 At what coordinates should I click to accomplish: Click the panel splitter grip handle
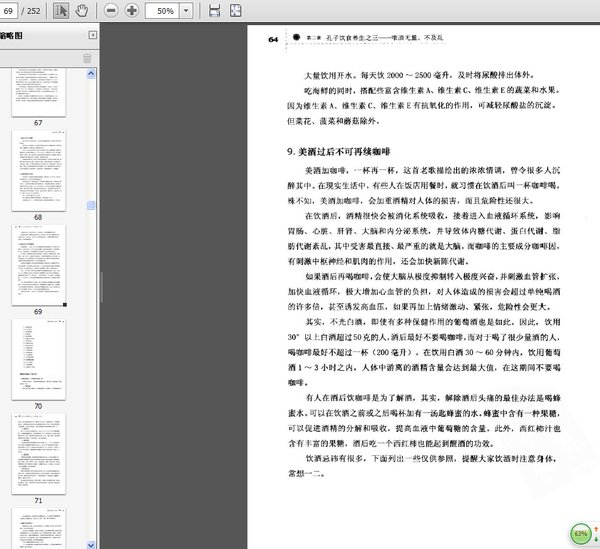[x=101, y=287]
